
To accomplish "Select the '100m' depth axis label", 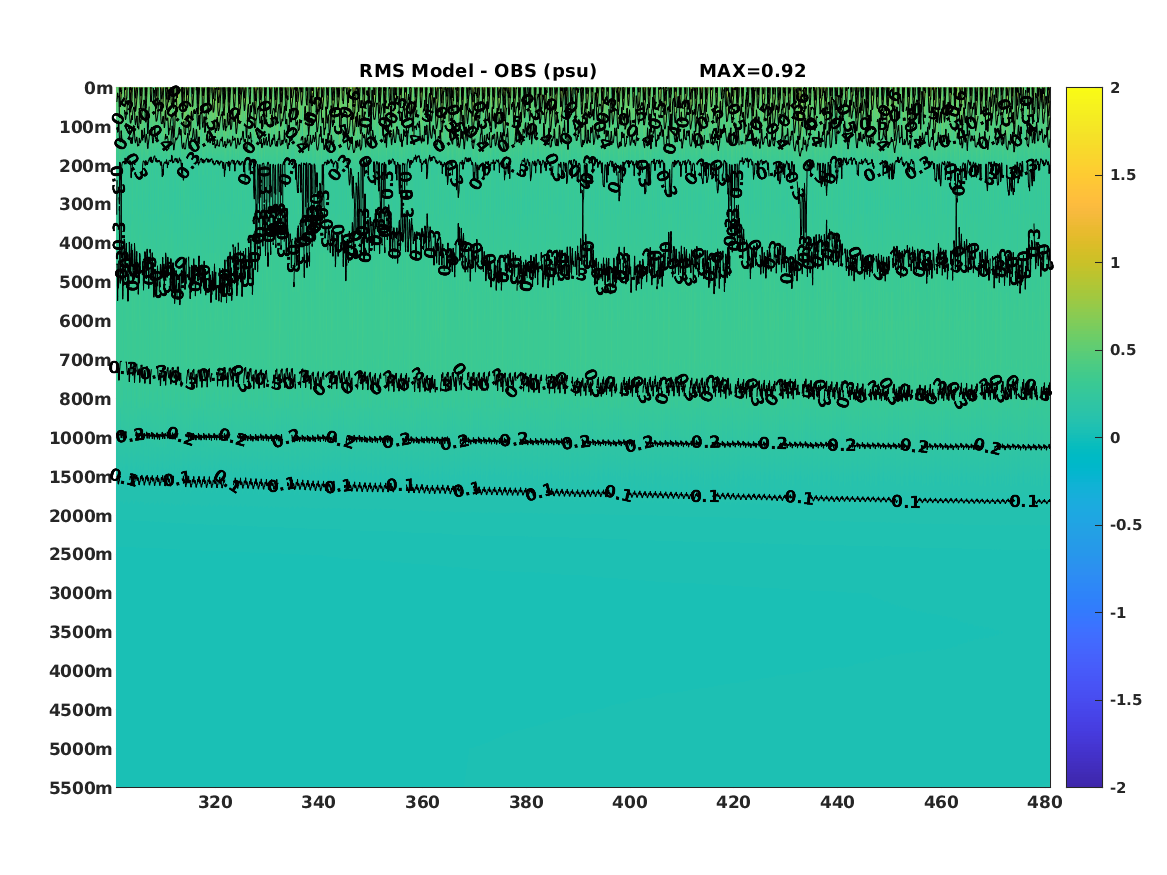I will pyautogui.click(x=86, y=127).
